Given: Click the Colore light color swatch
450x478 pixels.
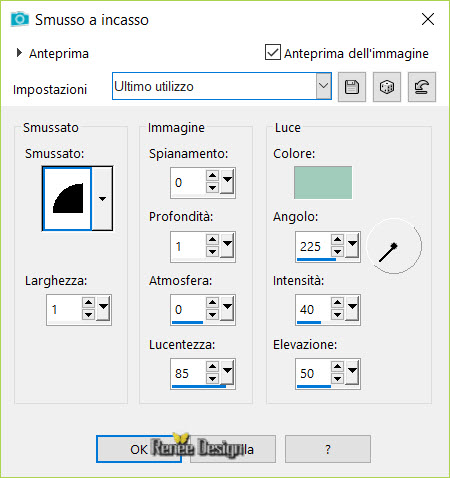Looking at the screenshot, I should point(323,183).
